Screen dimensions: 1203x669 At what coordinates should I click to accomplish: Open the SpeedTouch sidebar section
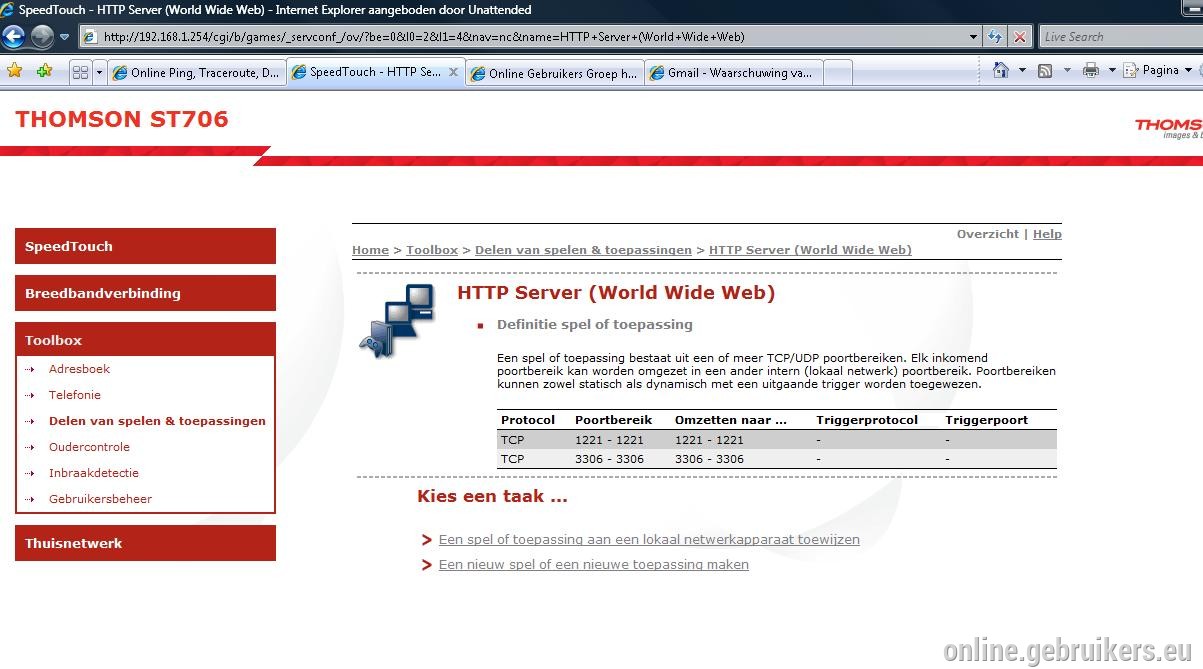[145, 246]
